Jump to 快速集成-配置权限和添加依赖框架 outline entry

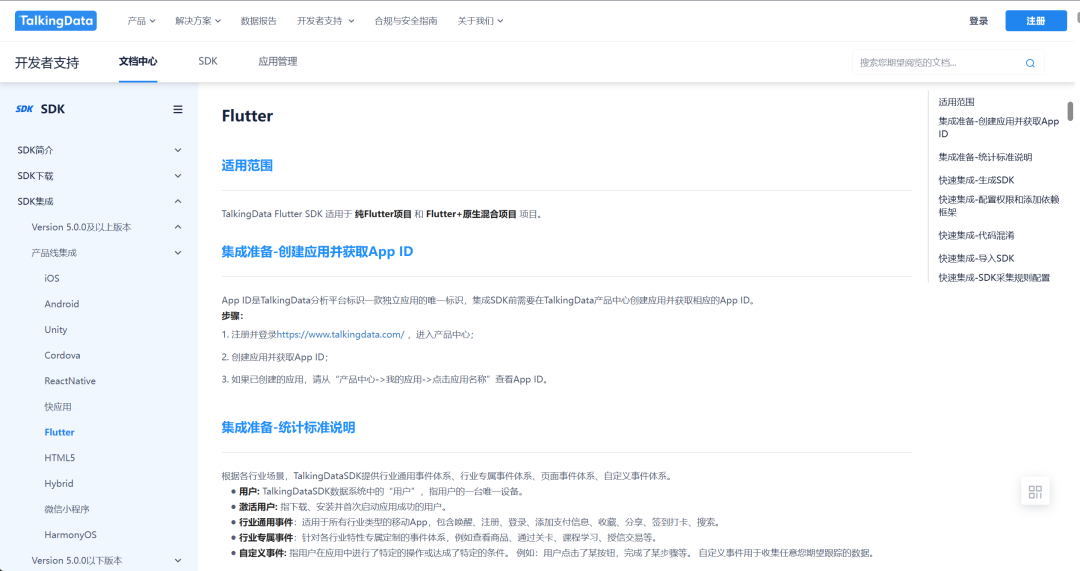(999, 205)
